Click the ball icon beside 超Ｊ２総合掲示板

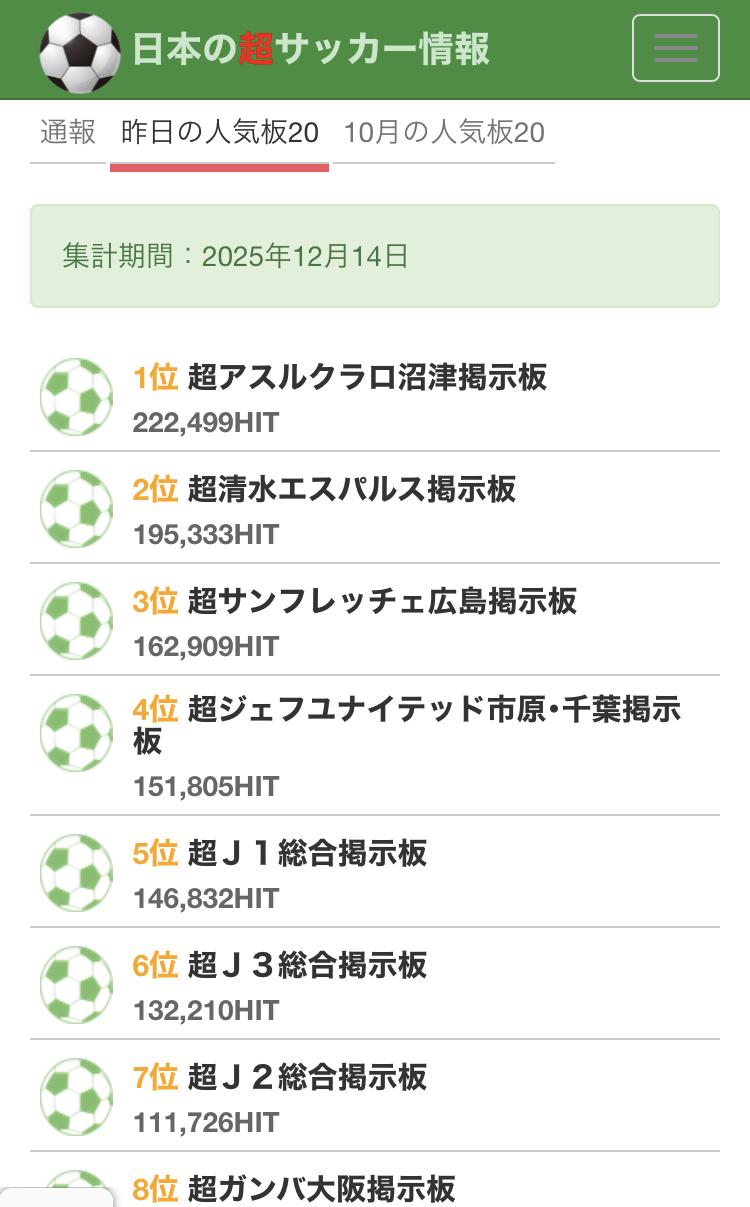pyautogui.click(x=76, y=1097)
